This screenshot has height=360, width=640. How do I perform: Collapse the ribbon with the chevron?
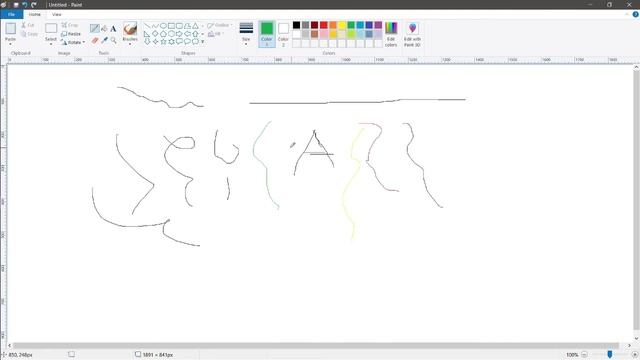click(627, 14)
